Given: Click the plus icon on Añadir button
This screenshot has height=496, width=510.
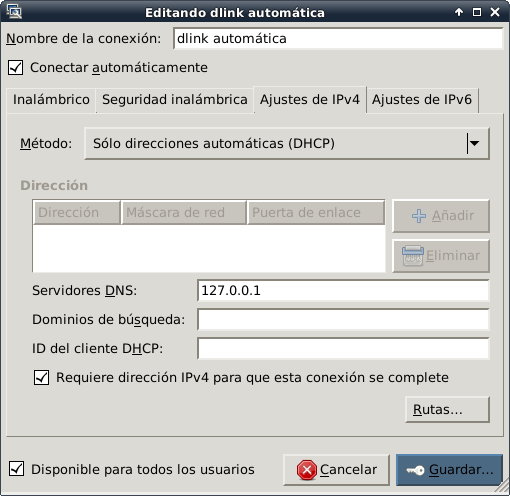Looking at the screenshot, I should tap(419, 216).
